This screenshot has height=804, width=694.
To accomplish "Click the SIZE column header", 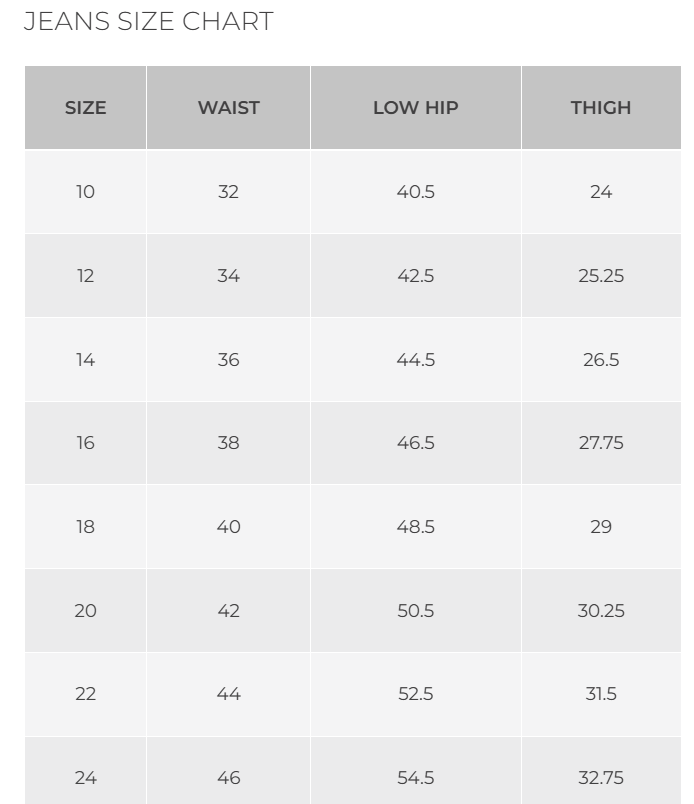I will click(85, 108).
